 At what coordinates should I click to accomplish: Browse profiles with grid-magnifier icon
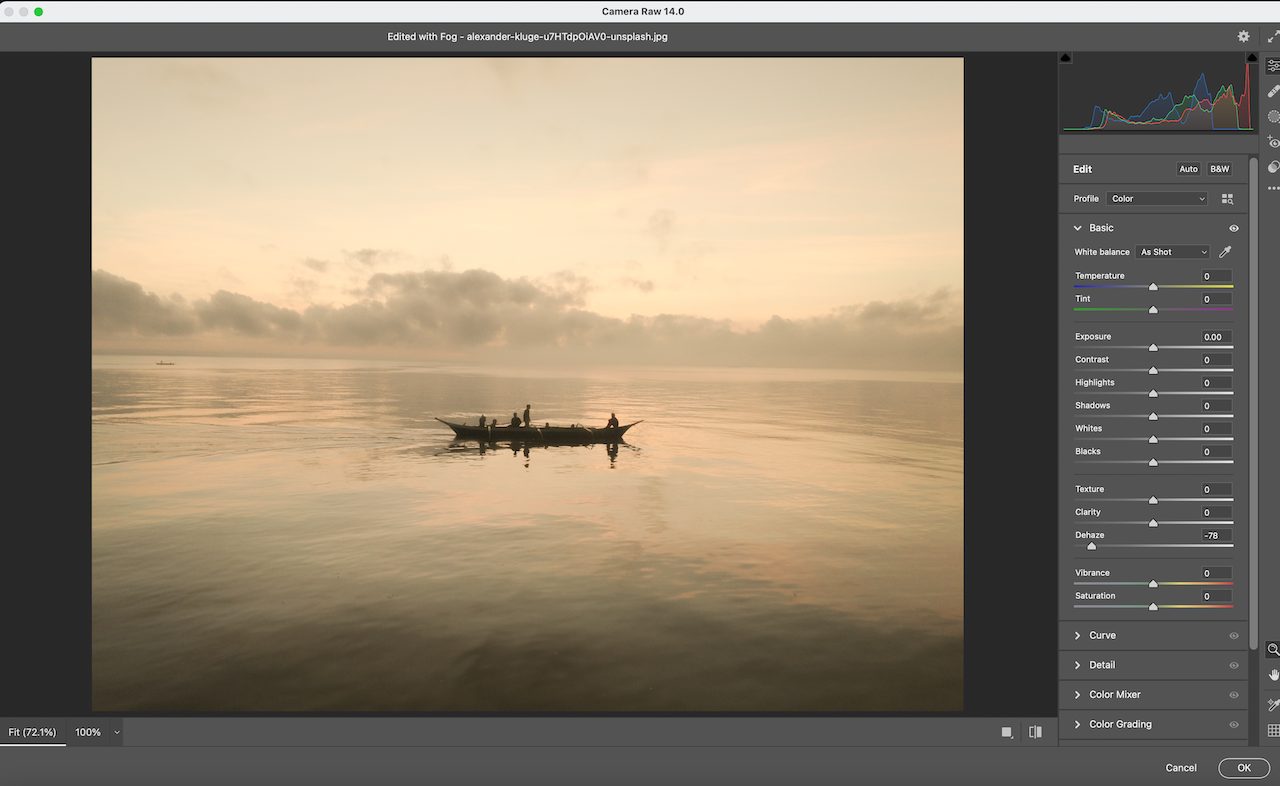1228,199
